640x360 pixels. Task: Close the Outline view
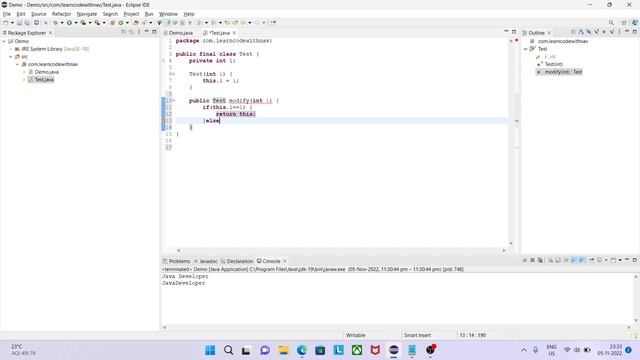pyautogui.click(x=549, y=33)
